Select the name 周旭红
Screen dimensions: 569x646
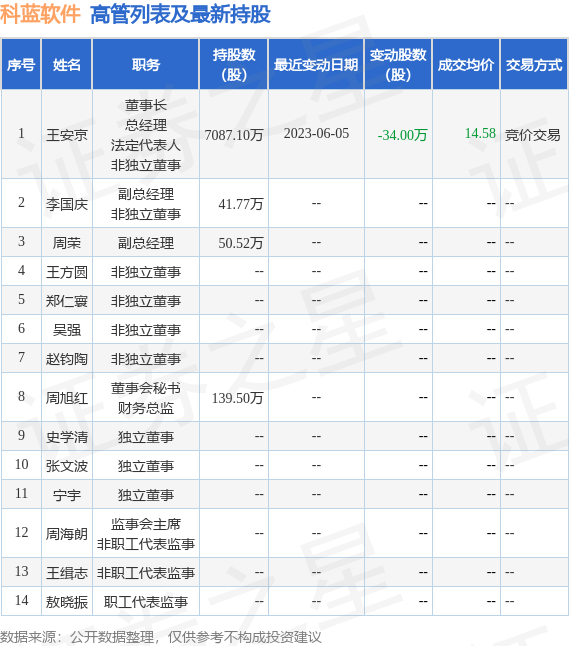coord(67,398)
